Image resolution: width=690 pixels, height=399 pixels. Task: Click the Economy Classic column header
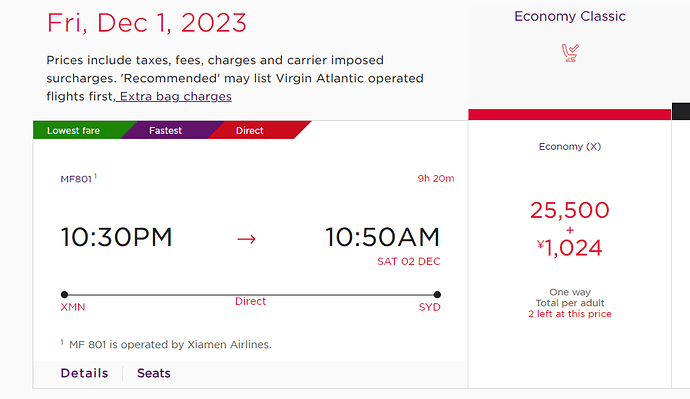570,16
